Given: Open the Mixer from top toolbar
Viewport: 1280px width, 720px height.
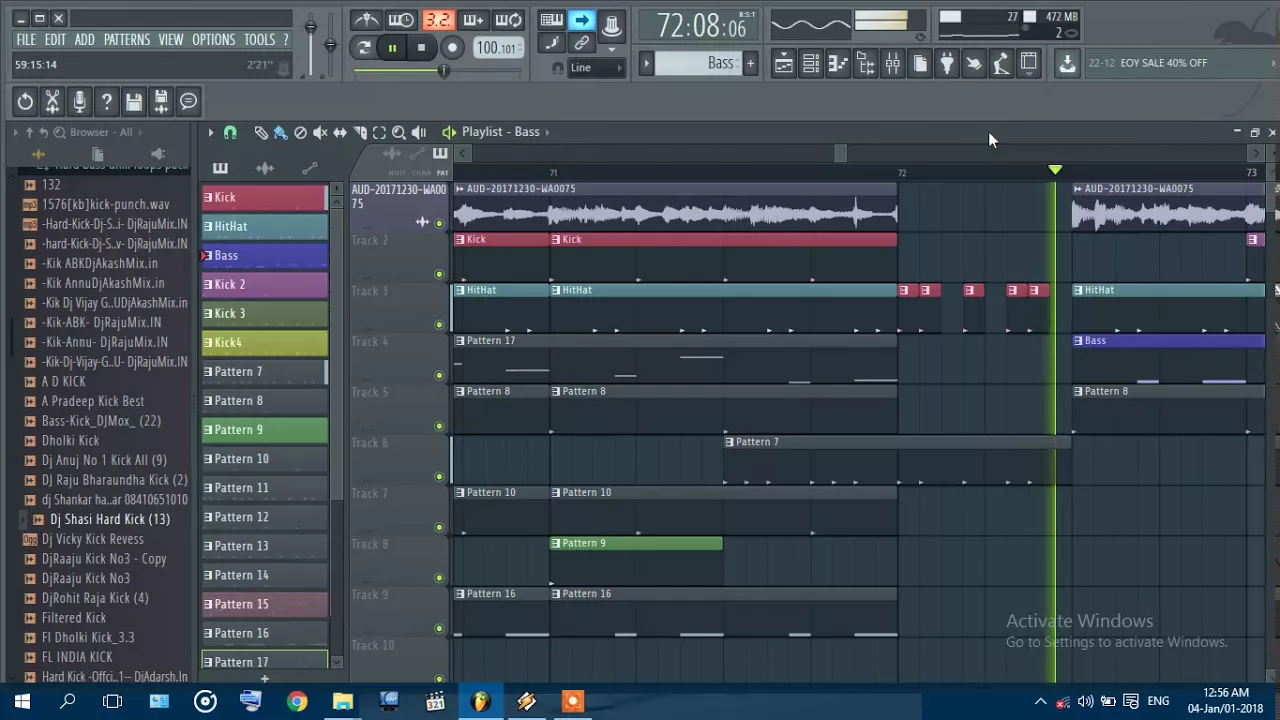Looking at the screenshot, I should (x=892, y=64).
